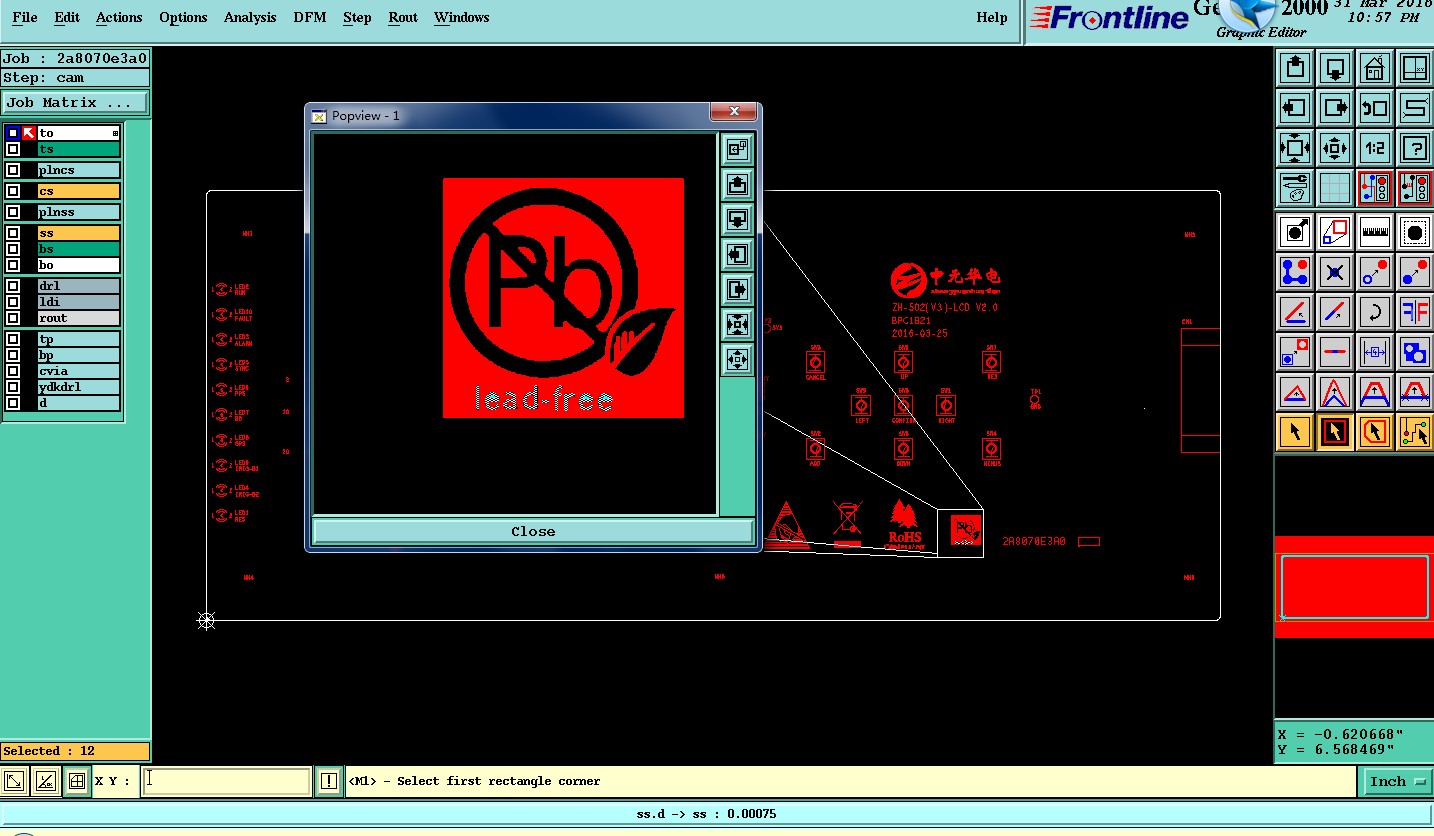Screen dimensions: 1434x836
Task: Open the Actions menu
Action: pyautogui.click(x=119, y=17)
